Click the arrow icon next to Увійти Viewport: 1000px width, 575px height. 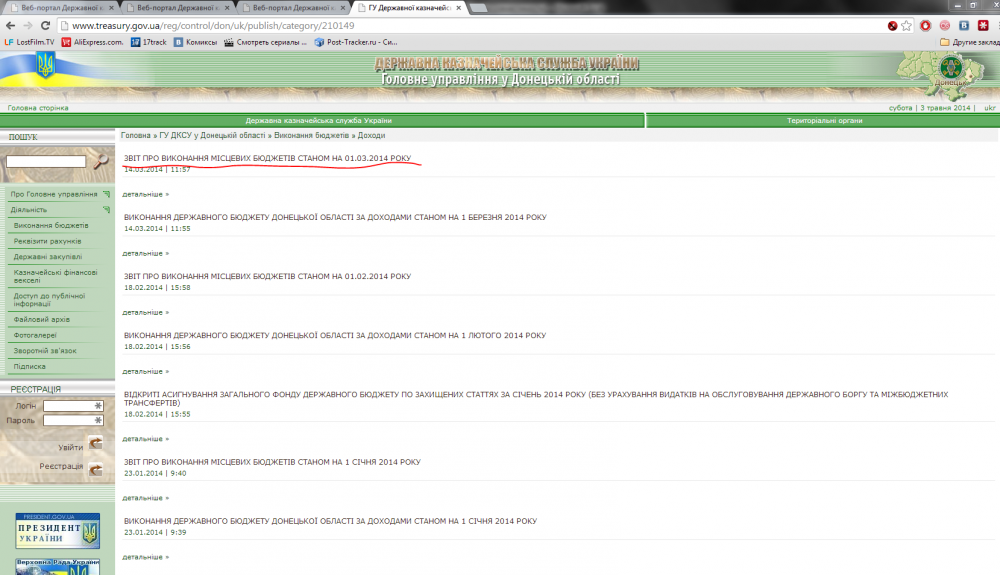point(96,443)
